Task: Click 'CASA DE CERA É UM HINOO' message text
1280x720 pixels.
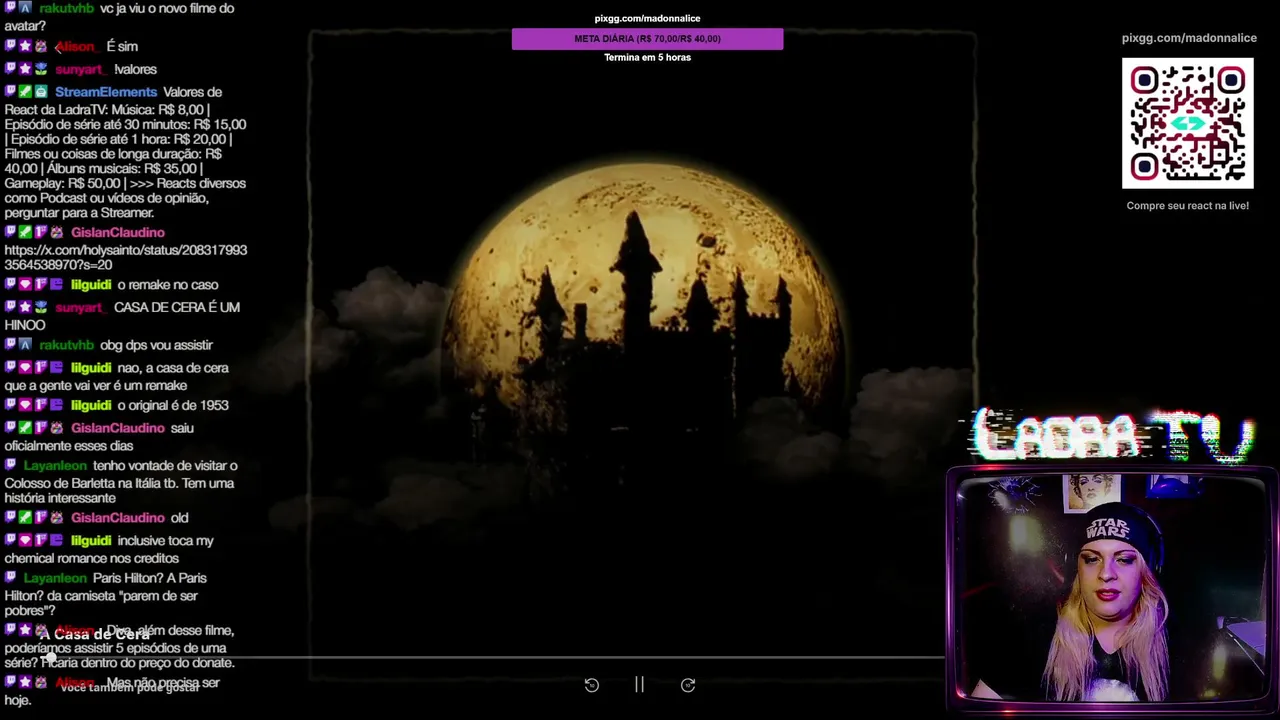Action: 122,316
